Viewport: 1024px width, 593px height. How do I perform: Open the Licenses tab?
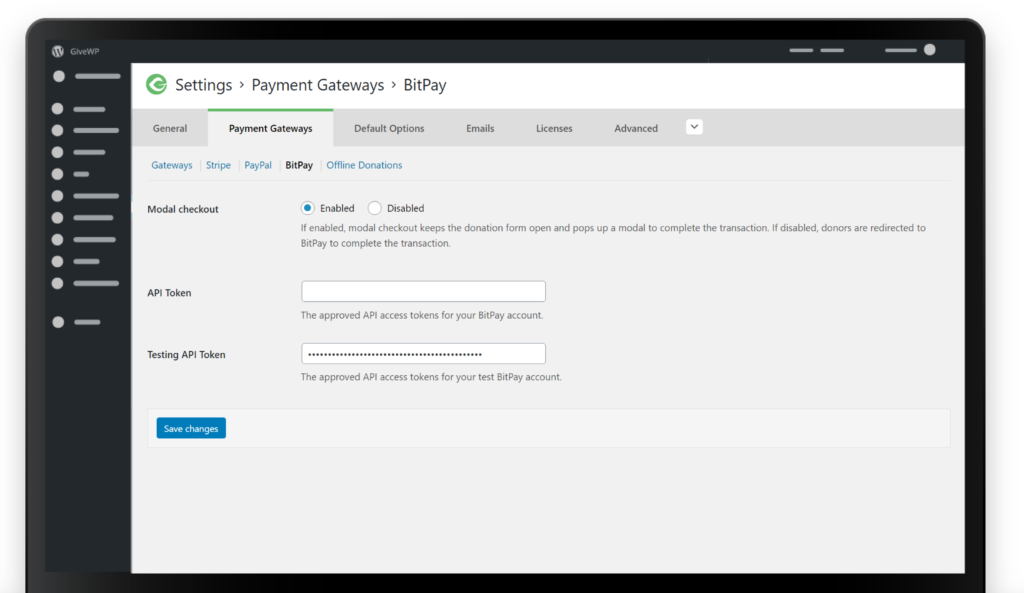point(554,128)
